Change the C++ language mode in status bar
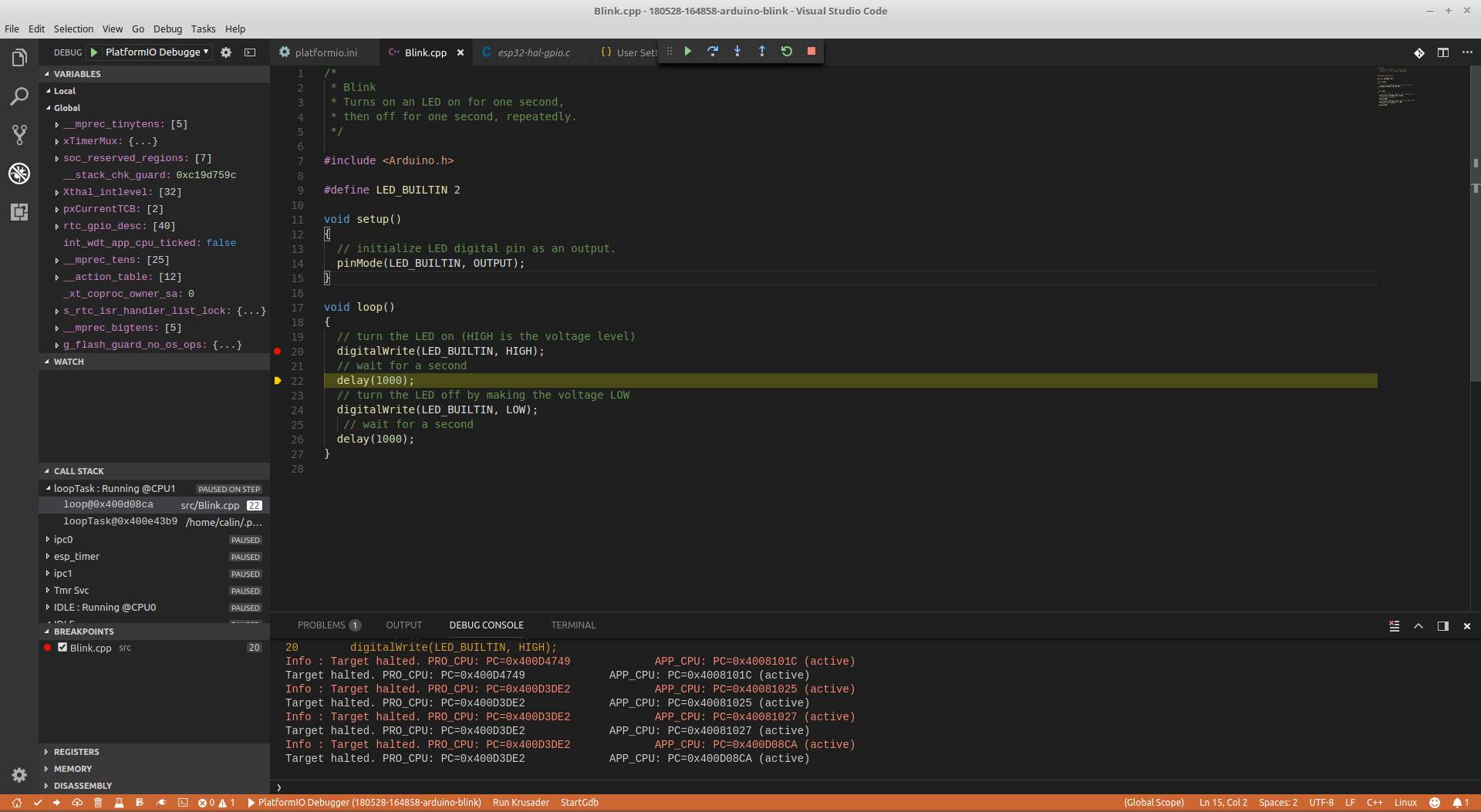 pyautogui.click(x=1375, y=803)
